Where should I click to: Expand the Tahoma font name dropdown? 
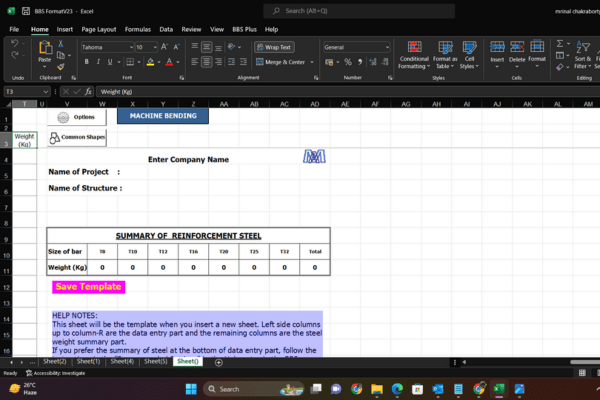coord(131,47)
